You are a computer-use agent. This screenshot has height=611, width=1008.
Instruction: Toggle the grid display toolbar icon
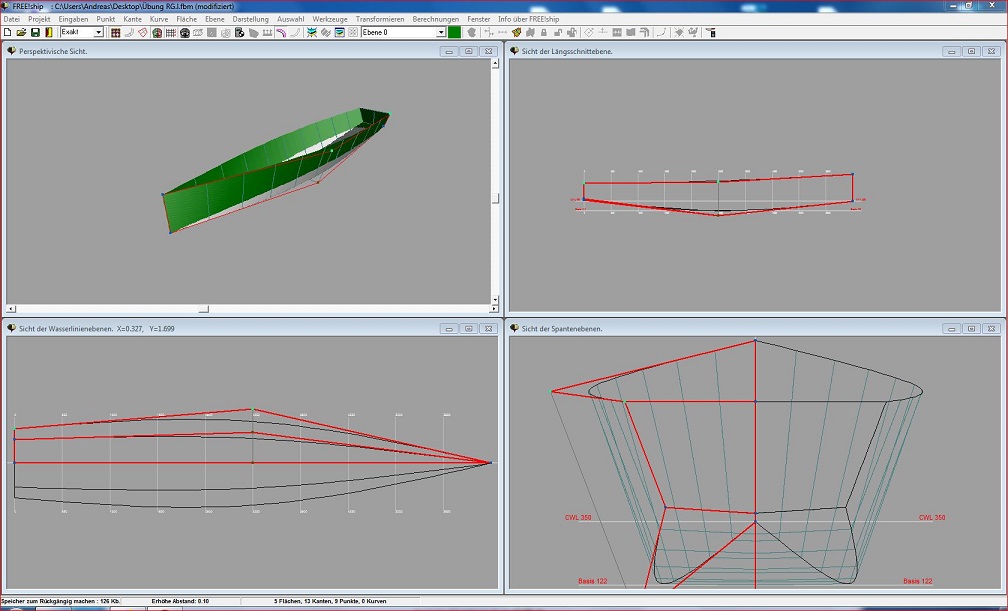(x=171, y=33)
